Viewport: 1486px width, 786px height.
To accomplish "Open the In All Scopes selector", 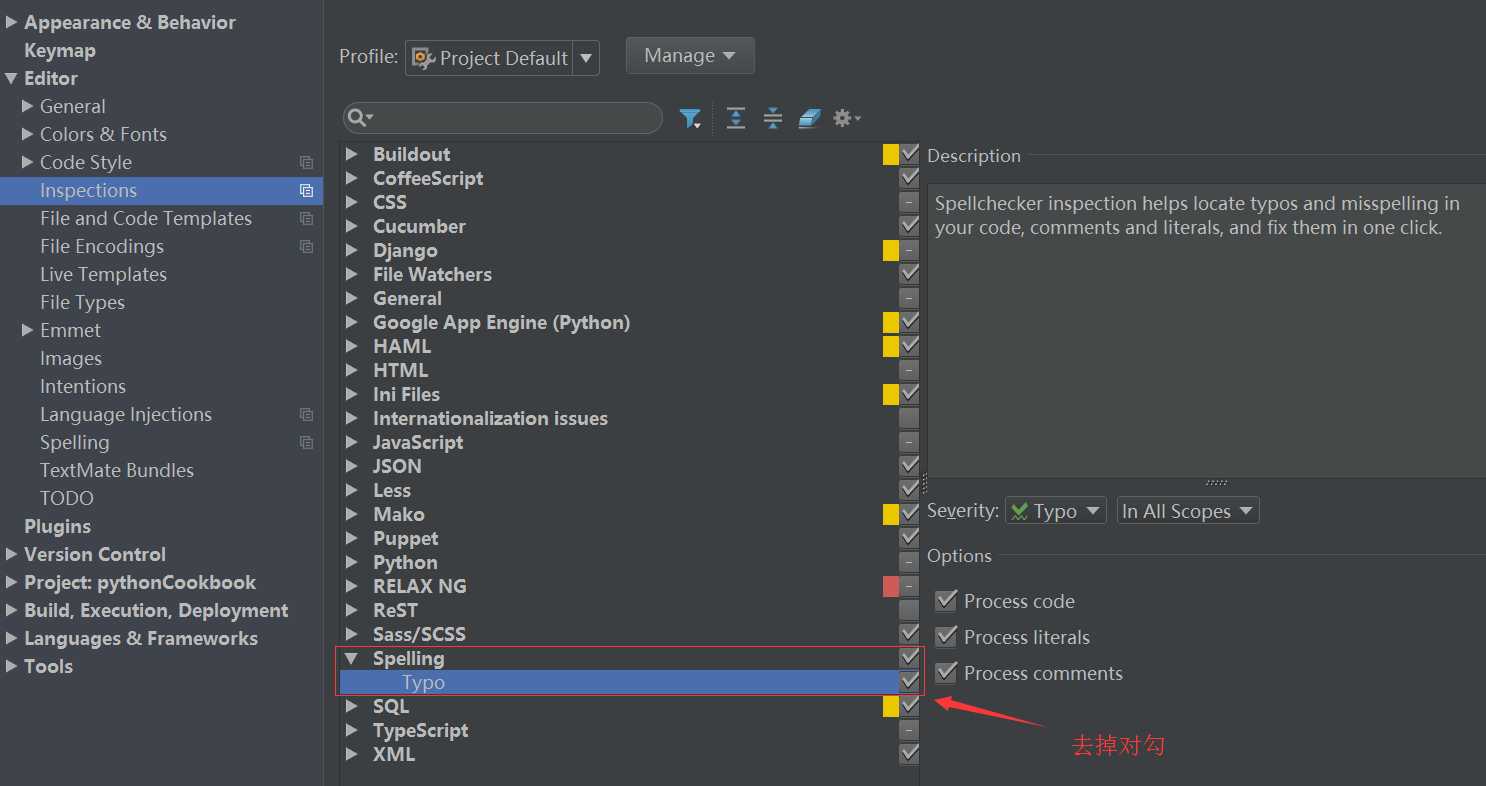I will tap(1187, 511).
